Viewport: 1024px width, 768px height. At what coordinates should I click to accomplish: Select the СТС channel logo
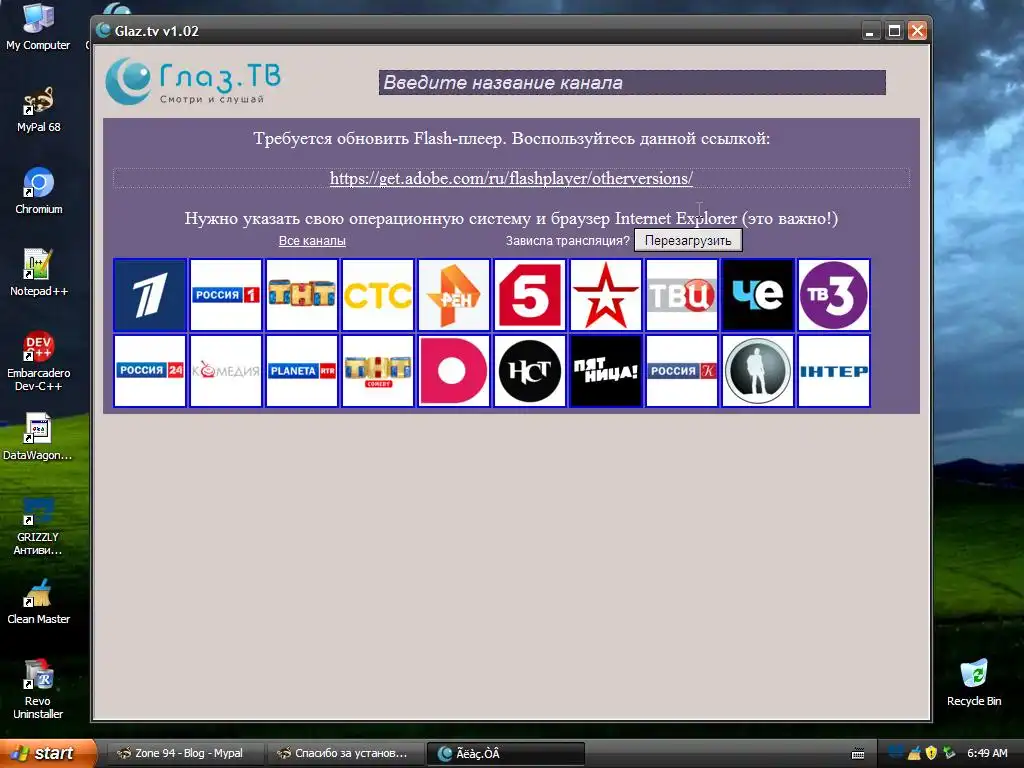(x=378, y=295)
